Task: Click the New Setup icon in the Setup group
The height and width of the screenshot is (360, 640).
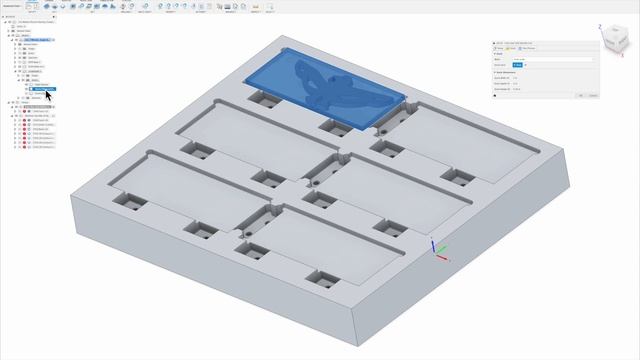Action: point(29,6)
